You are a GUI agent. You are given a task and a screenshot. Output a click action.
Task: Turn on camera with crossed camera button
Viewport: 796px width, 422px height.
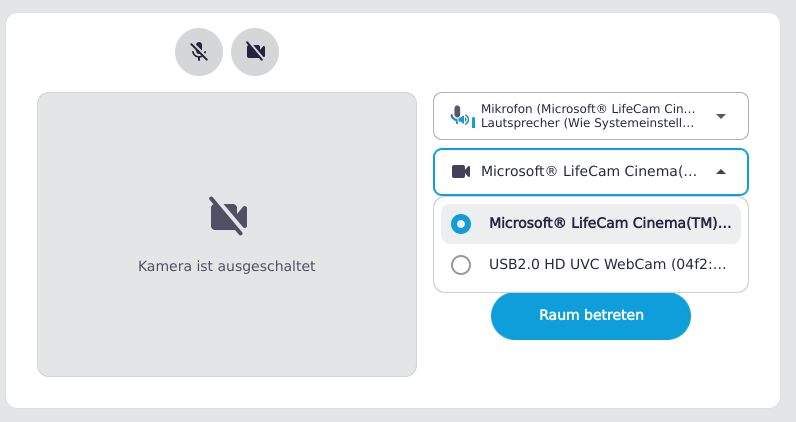tap(255, 52)
